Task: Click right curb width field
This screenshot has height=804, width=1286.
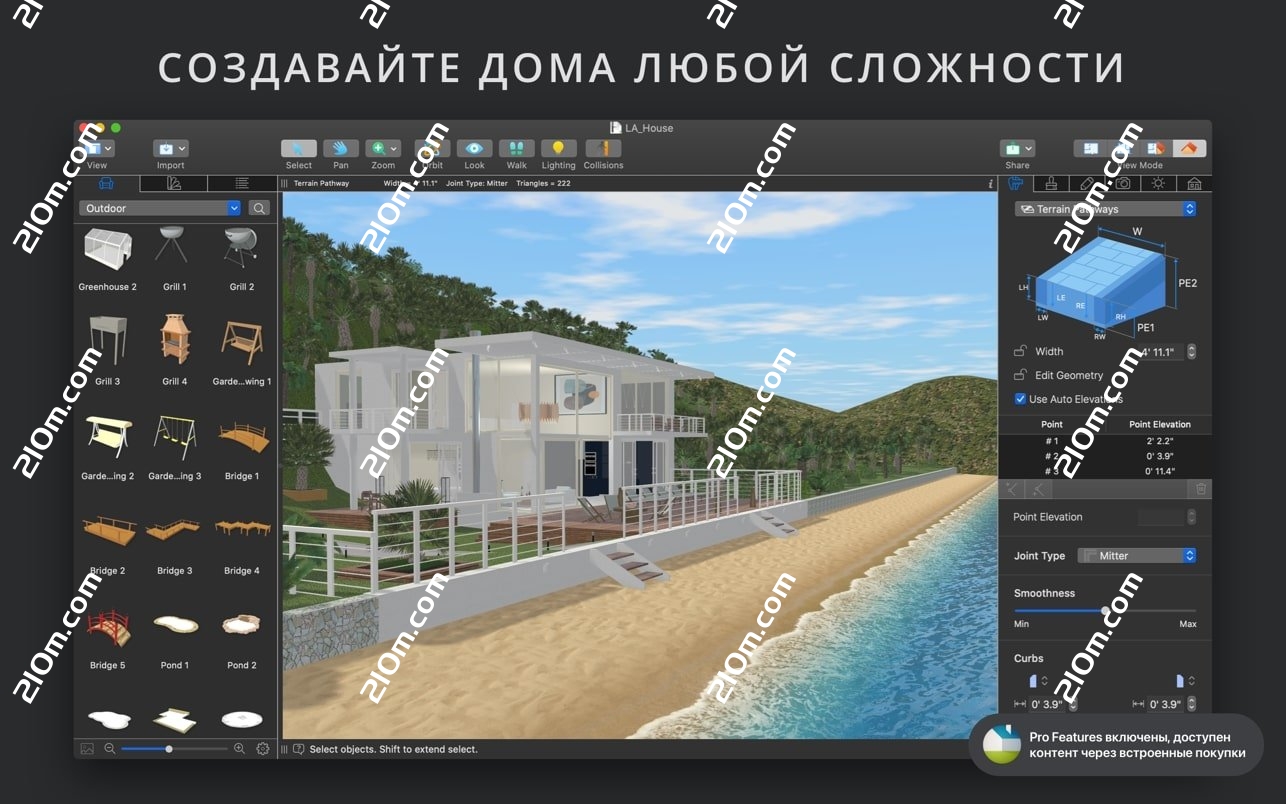Action: click(x=1165, y=704)
